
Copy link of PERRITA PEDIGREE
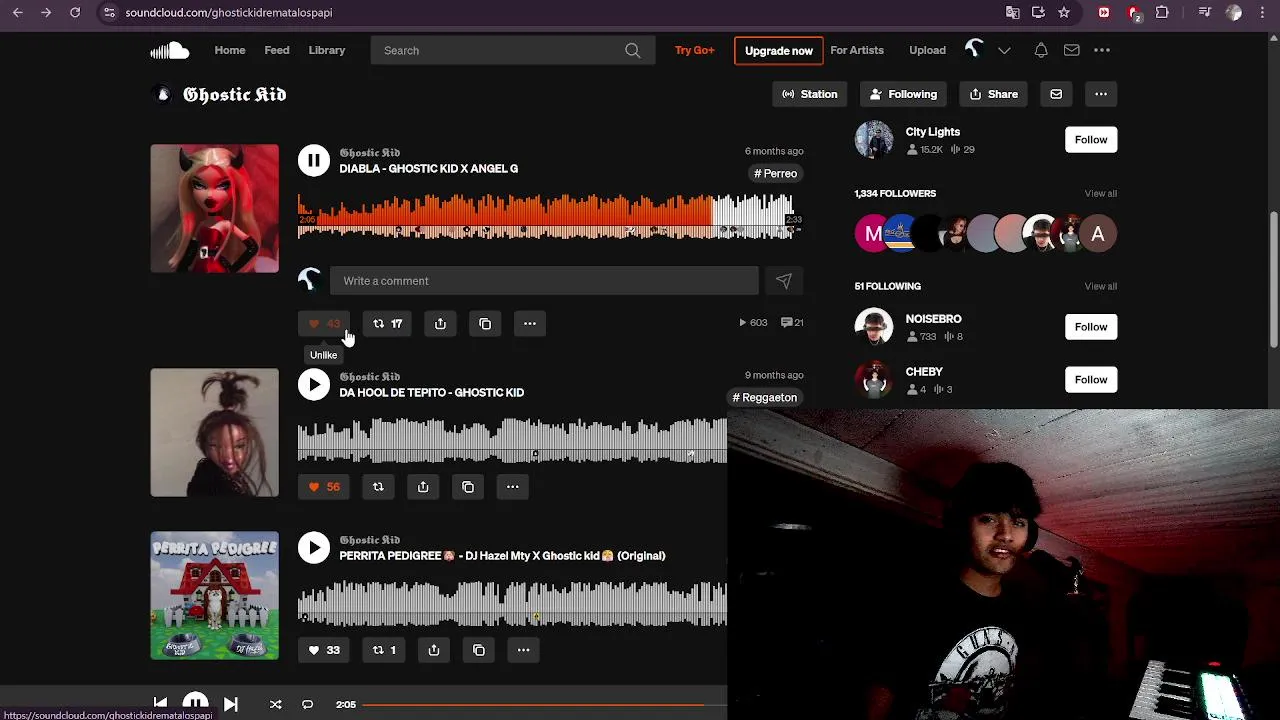pyautogui.click(x=479, y=650)
